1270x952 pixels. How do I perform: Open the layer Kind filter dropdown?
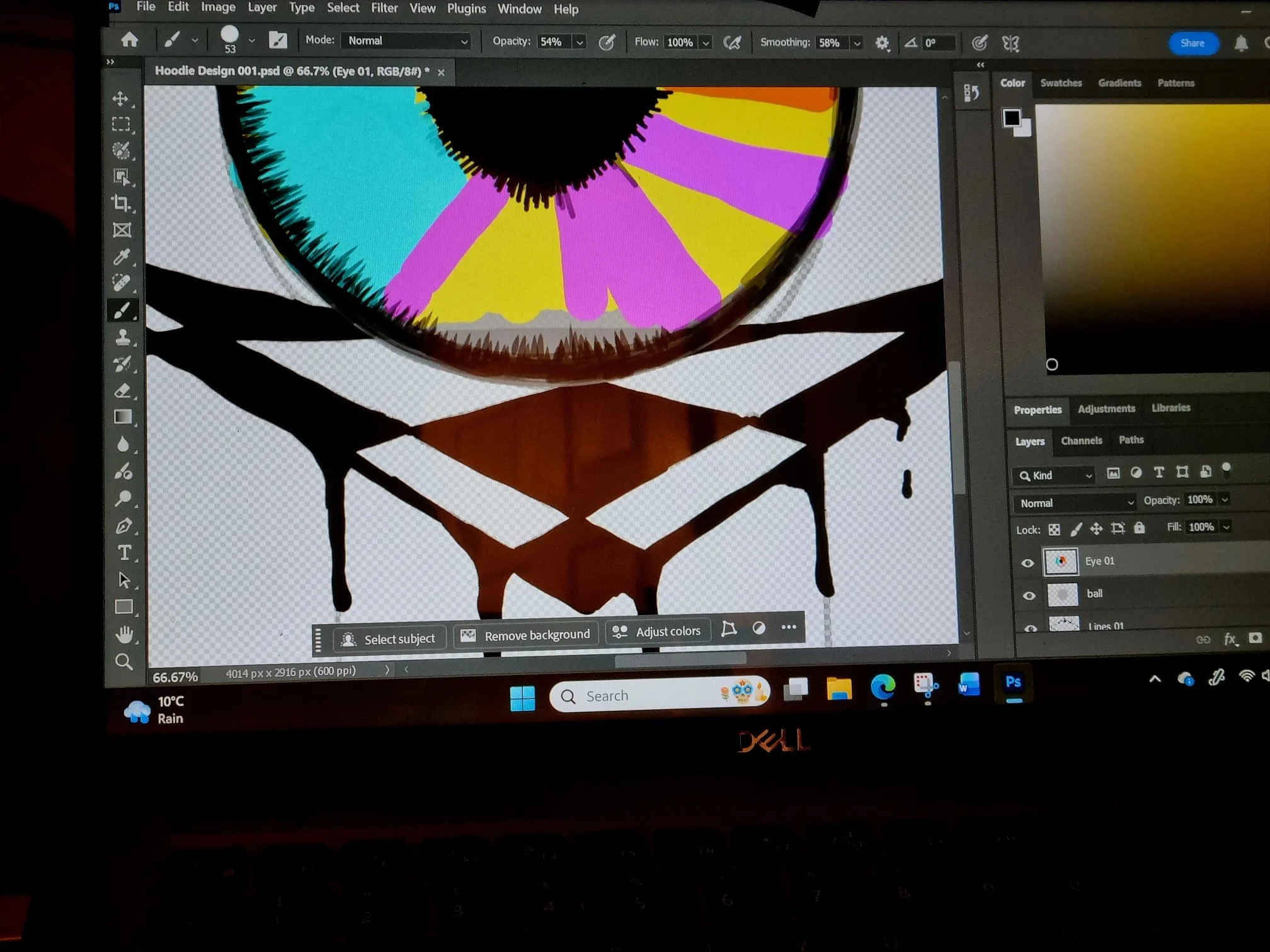click(x=1055, y=475)
